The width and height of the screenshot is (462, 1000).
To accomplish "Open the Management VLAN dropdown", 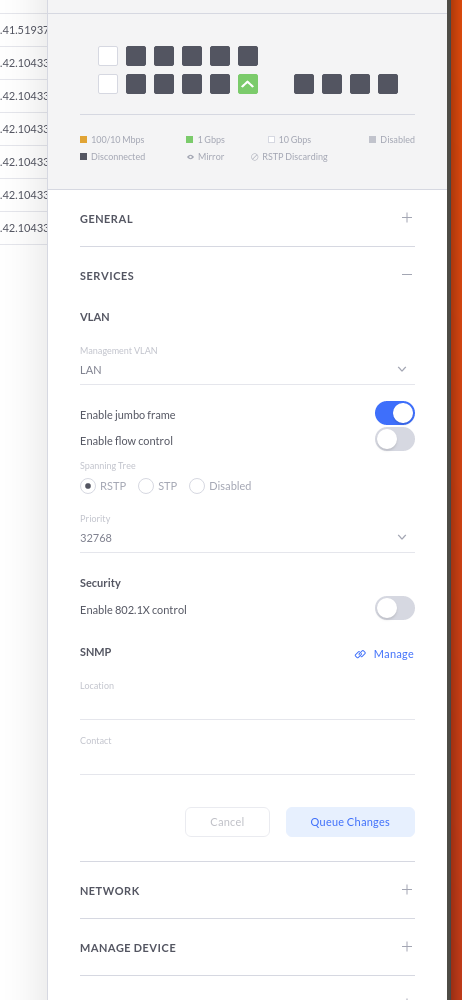I will pos(248,370).
